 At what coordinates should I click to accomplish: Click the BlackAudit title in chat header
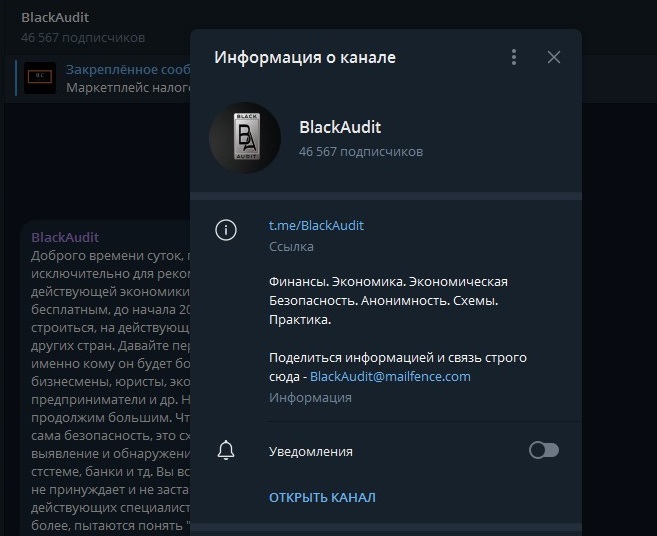point(55,18)
